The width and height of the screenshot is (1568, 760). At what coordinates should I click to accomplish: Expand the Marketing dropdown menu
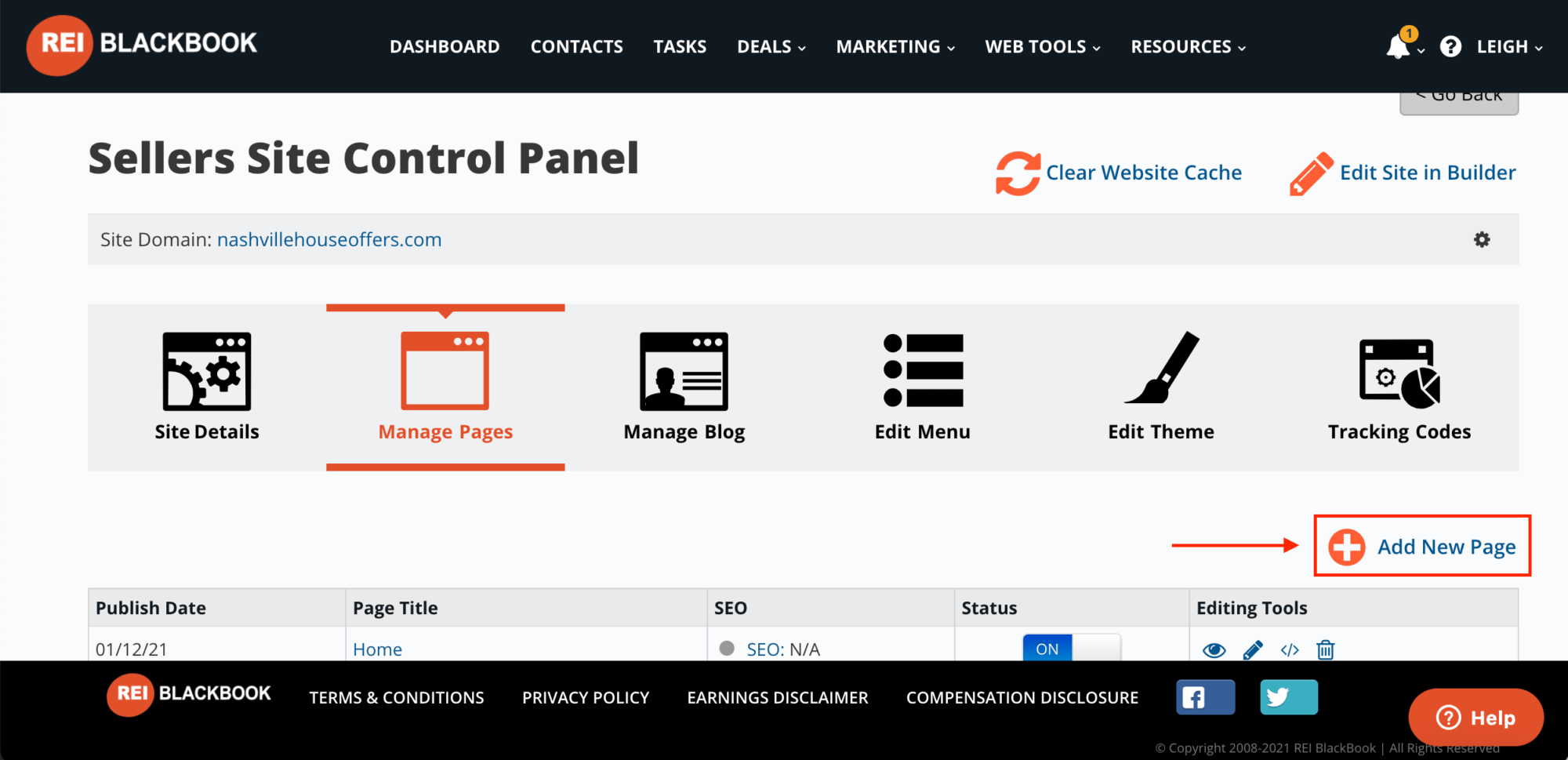[896, 47]
